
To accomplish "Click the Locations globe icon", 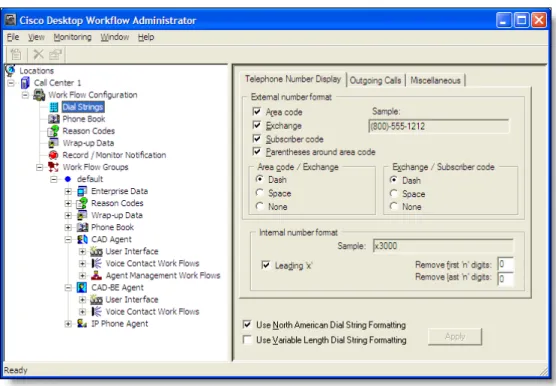I will [x=10, y=70].
